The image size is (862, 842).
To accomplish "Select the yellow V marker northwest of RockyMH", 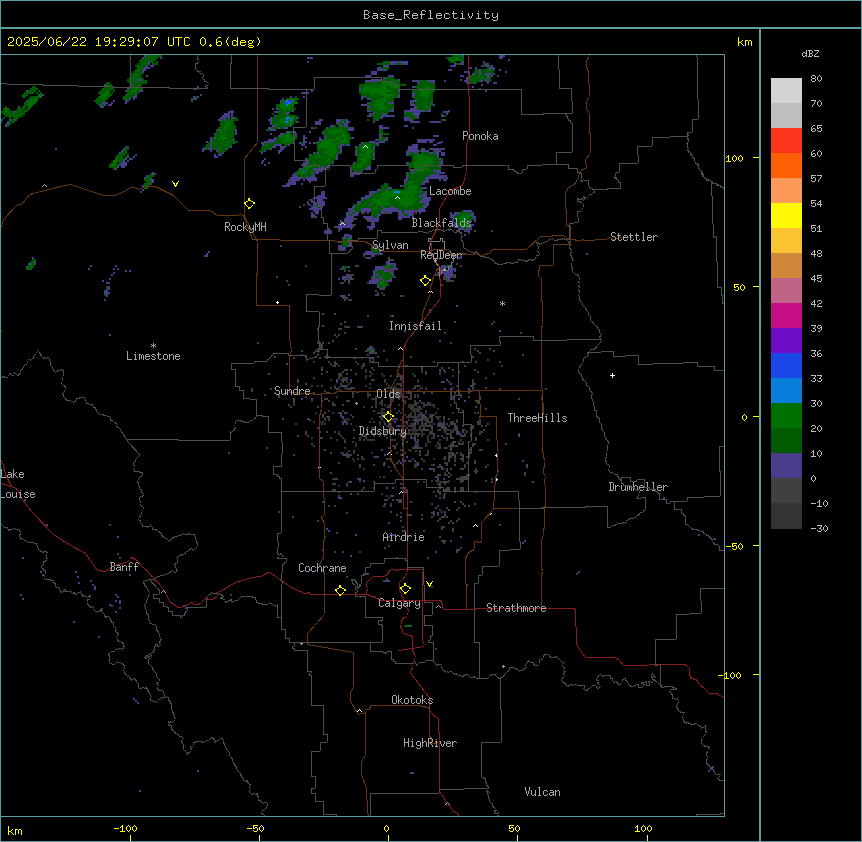I will 175,184.
